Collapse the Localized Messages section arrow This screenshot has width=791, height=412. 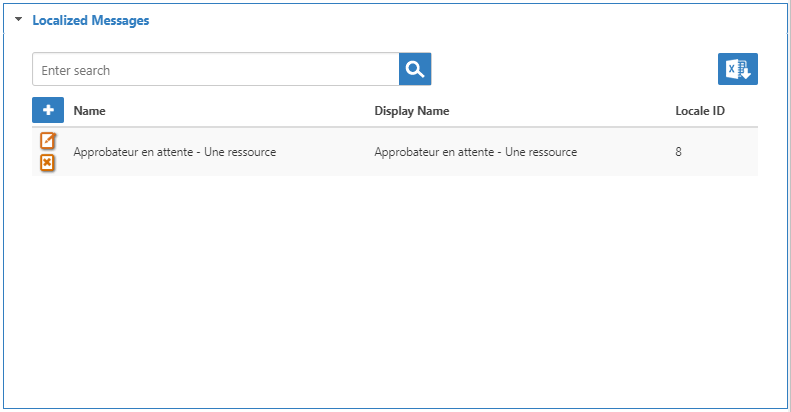pyautogui.click(x=18, y=21)
